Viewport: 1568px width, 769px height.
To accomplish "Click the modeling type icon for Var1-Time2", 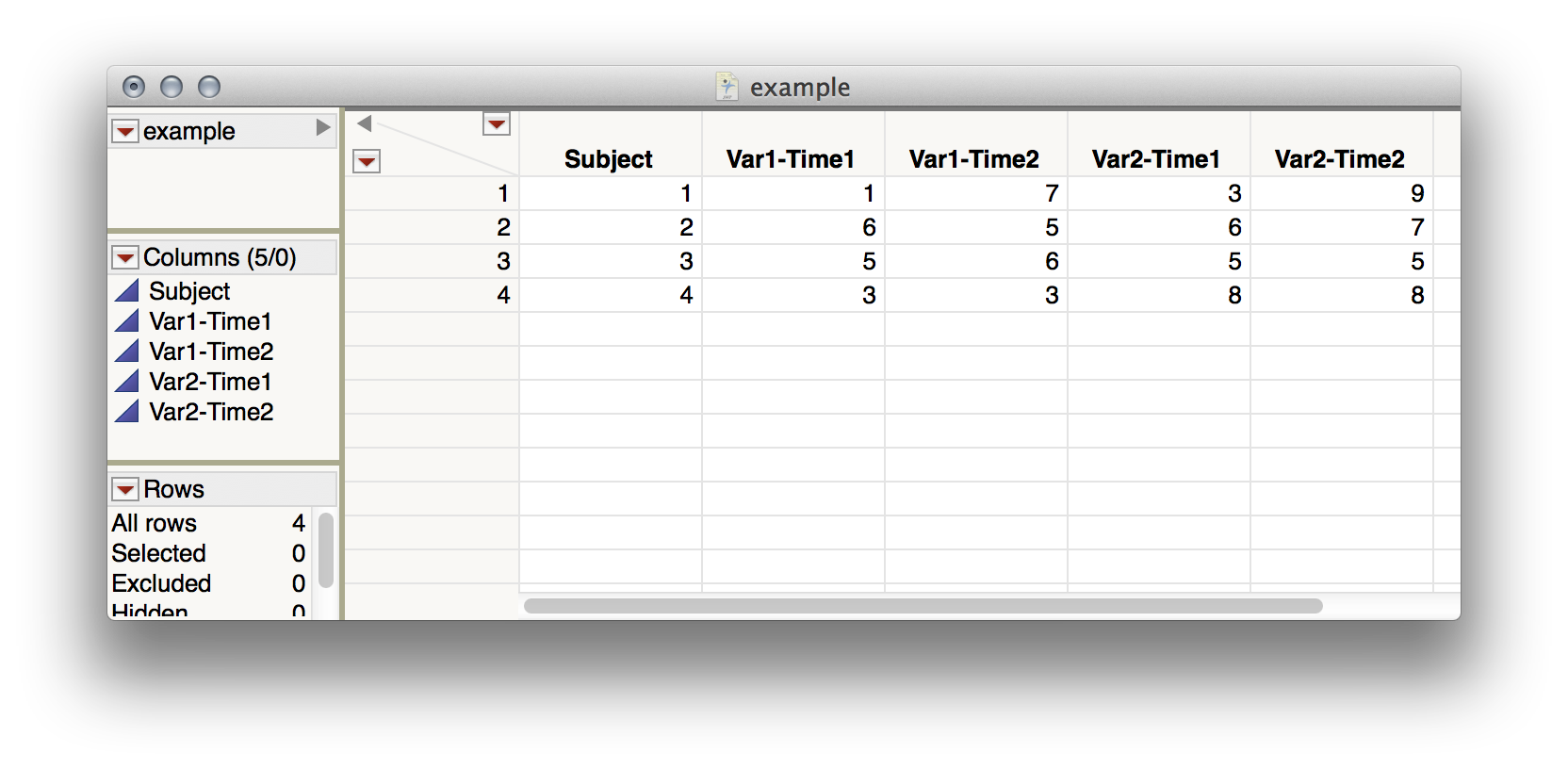I will [x=127, y=351].
